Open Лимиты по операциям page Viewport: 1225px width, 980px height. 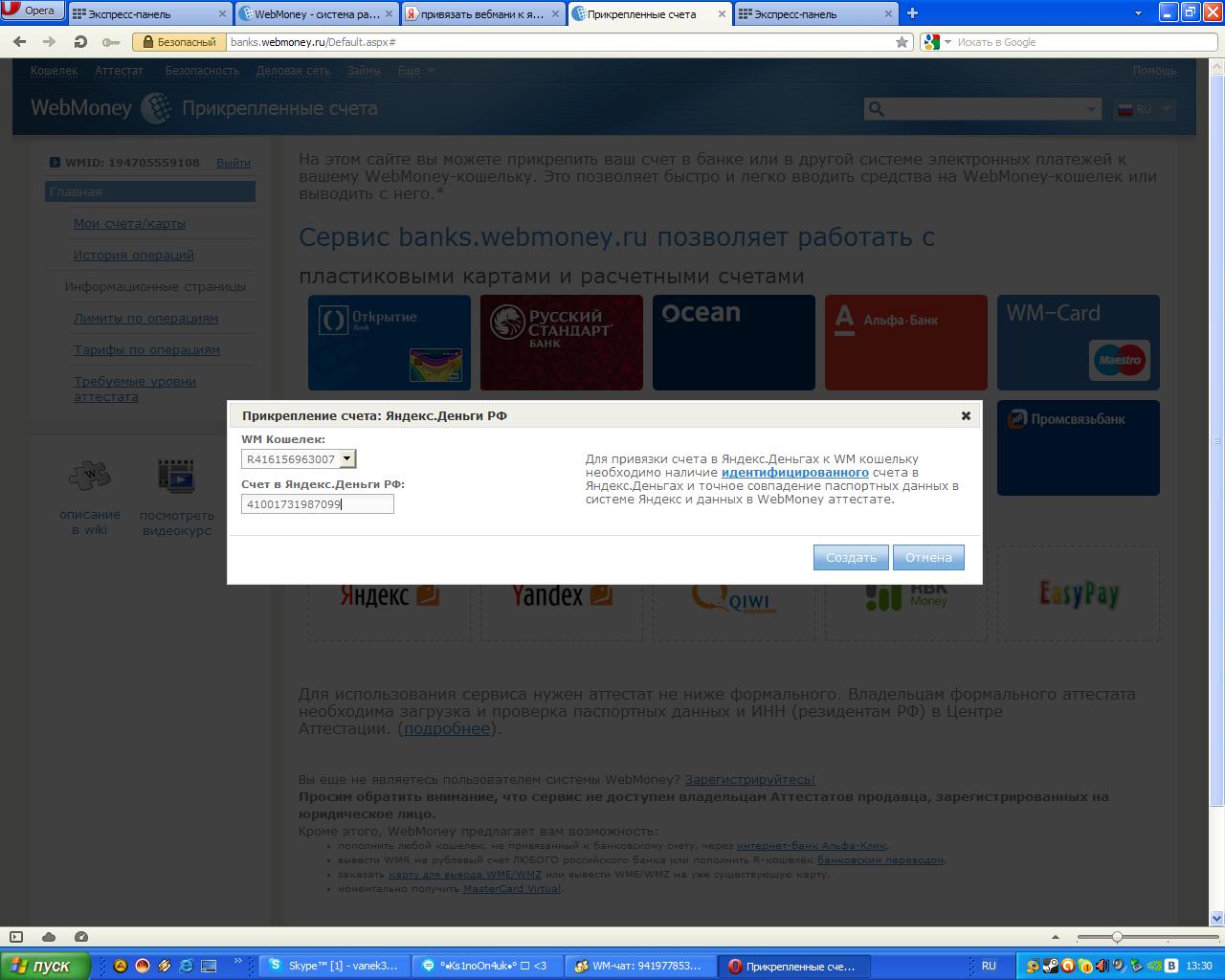(145, 319)
